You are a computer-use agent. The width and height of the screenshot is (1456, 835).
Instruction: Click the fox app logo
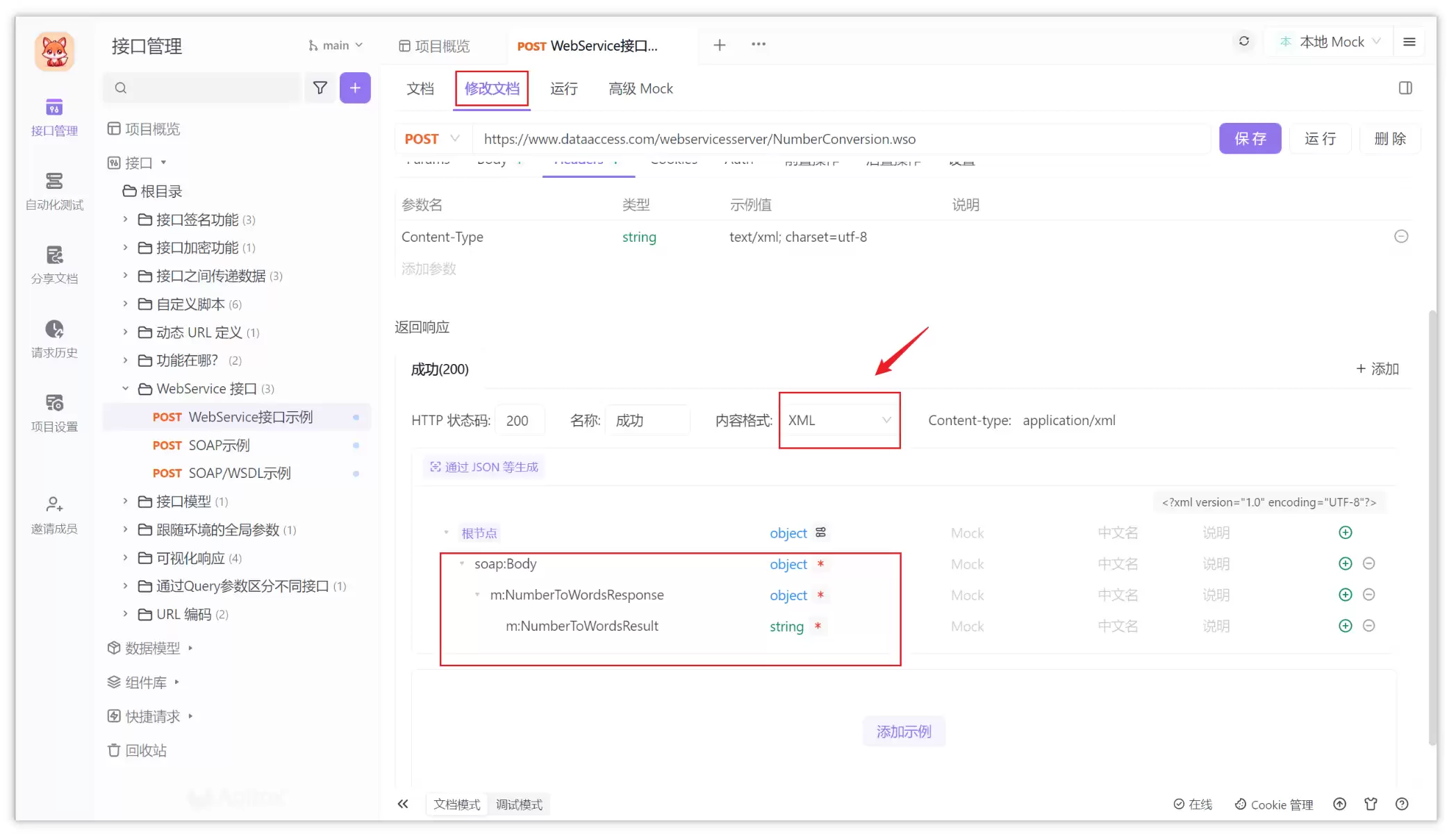pyautogui.click(x=54, y=51)
